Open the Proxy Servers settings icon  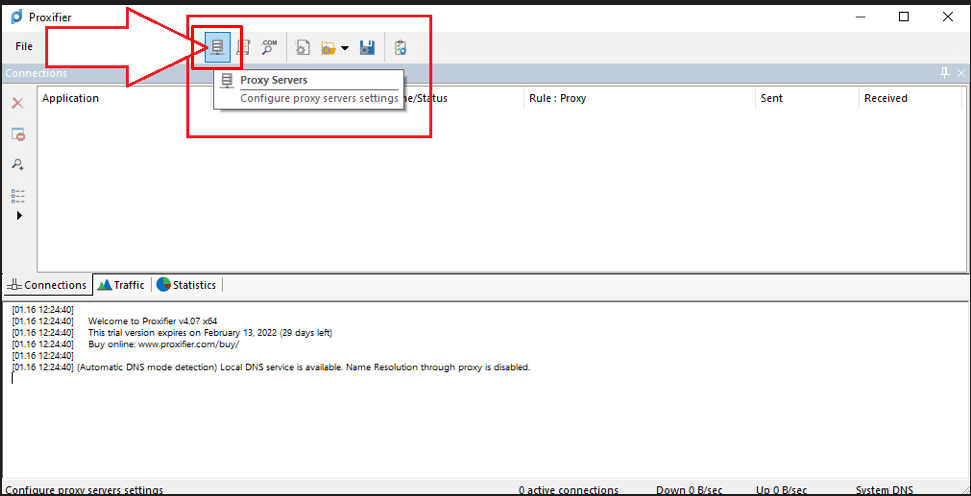click(x=217, y=47)
